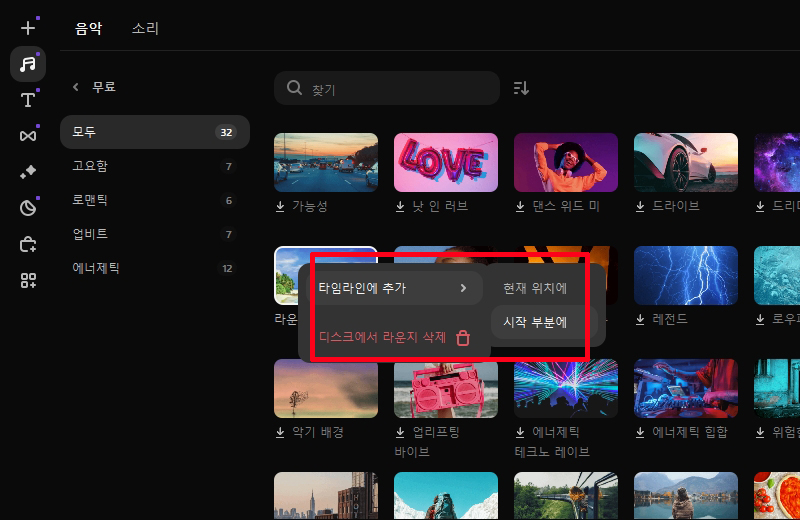The image size is (800, 520).
Task: Open the 댄스 위드 미 dancer thumbnail
Action: 566,163
